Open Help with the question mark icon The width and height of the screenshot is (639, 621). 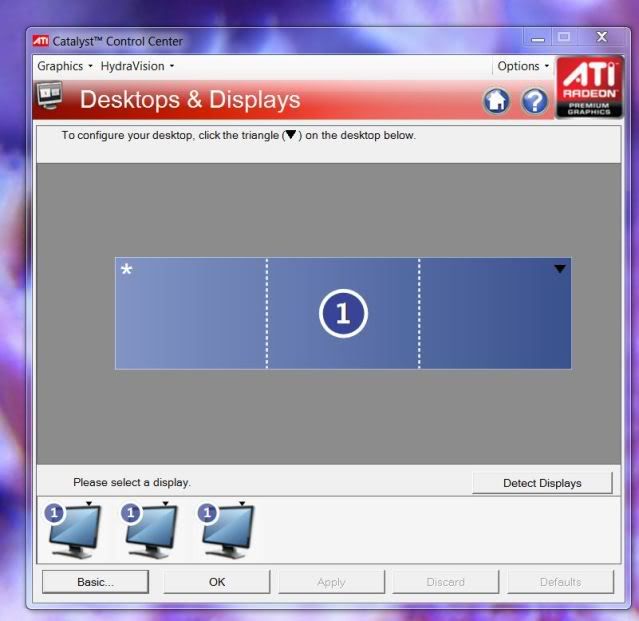coord(535,101)
